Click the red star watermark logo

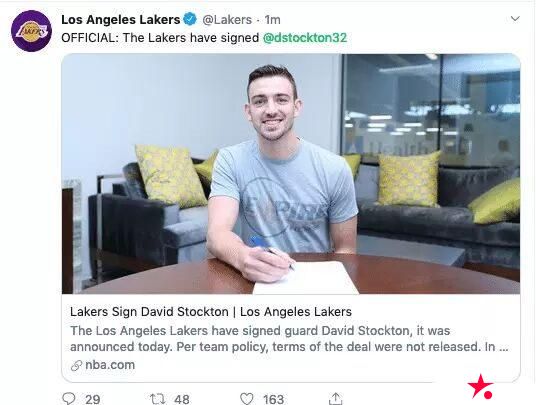[480, 387]
